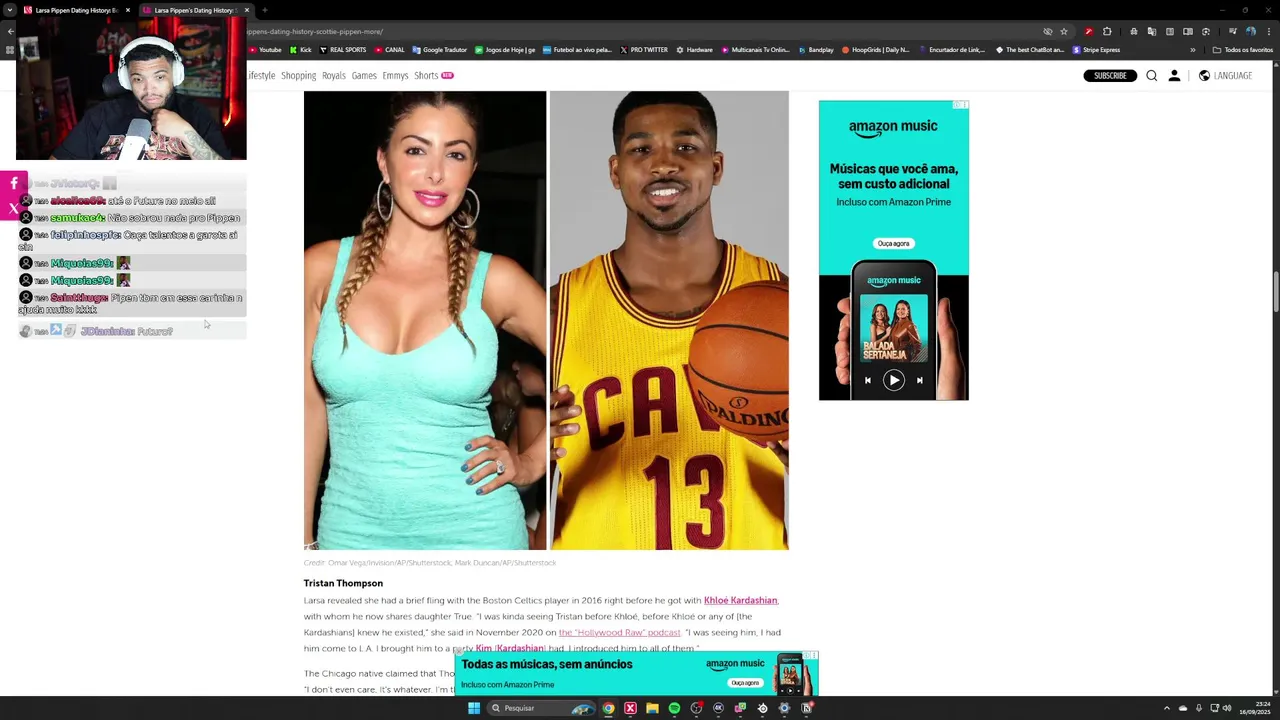The height and width of the screenshot is (720, 1280).
Task: Open a new browser tab
Action: [x=264, y=10]
